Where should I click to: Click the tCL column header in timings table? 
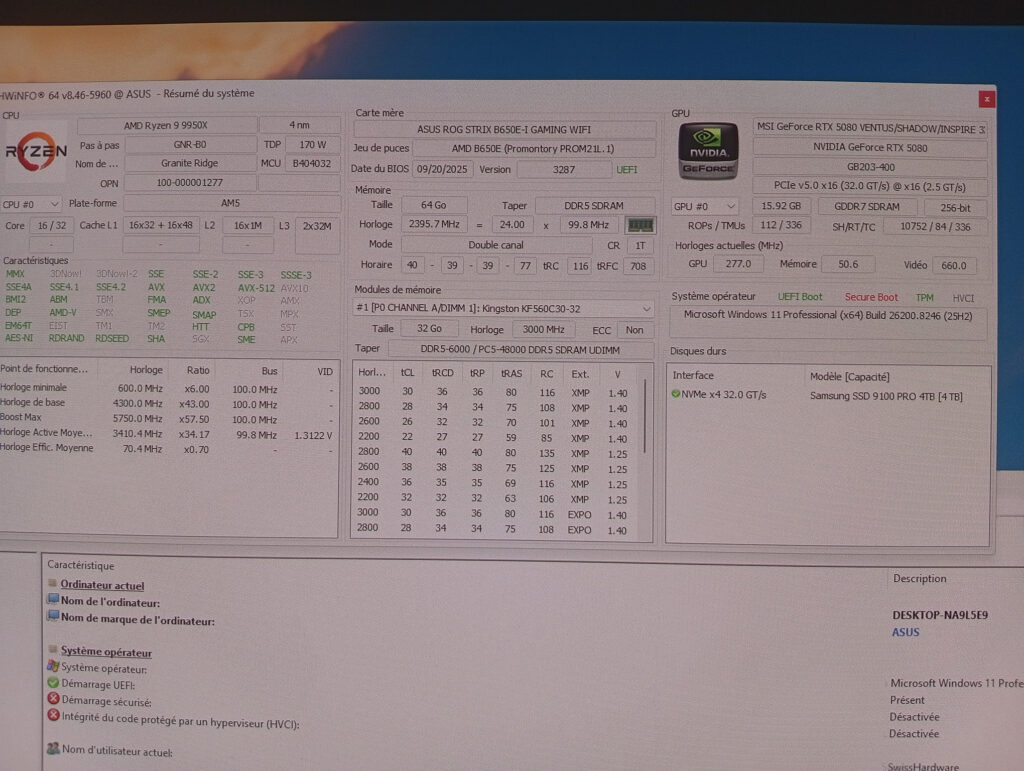tap(408, 373)
